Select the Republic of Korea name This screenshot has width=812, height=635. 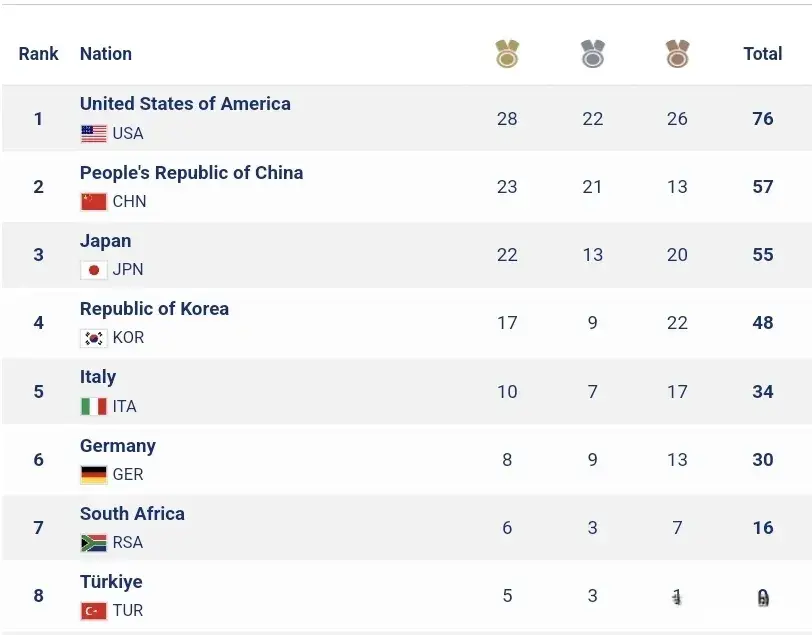(154, 309)
